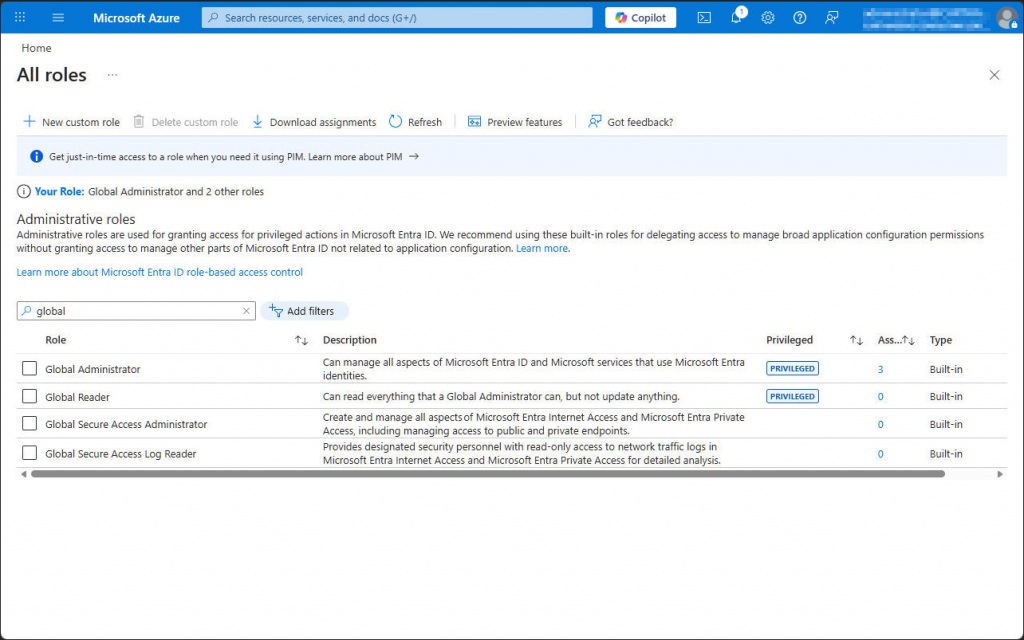
Task: Open the notifications bell
Action: click(x=736, y=17)
